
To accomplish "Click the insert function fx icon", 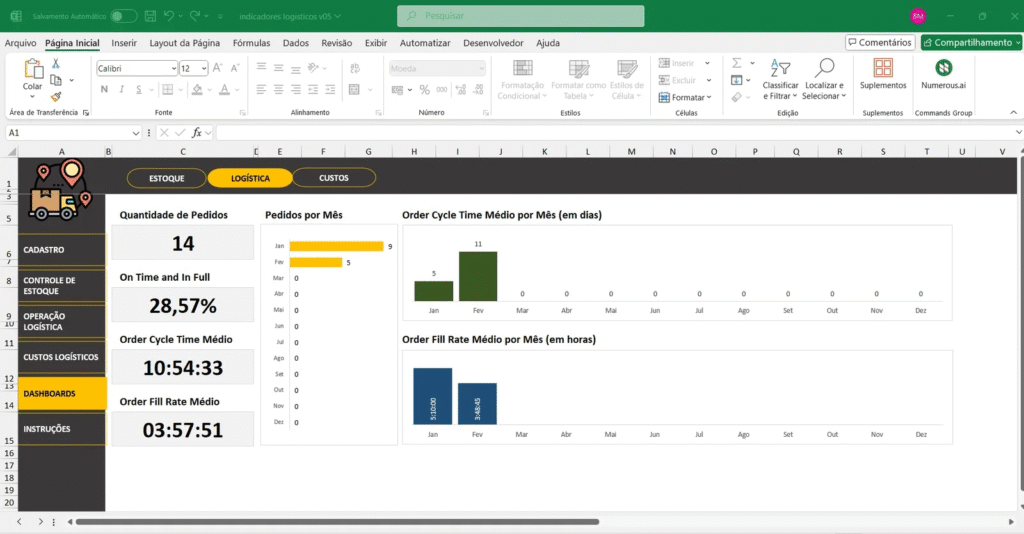I will pos(197,132).
